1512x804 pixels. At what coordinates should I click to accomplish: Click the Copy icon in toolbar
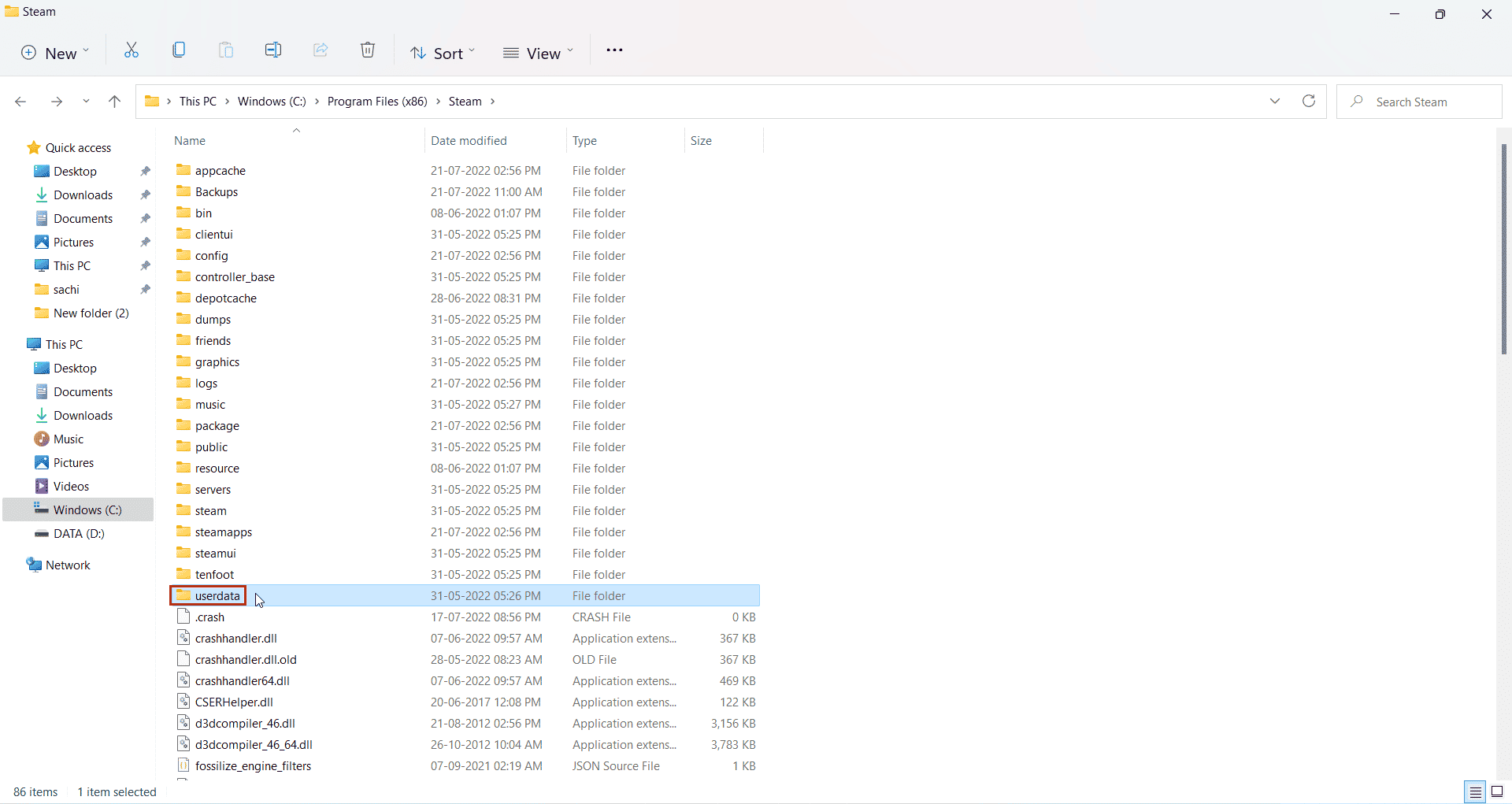(x=179, y=51)
